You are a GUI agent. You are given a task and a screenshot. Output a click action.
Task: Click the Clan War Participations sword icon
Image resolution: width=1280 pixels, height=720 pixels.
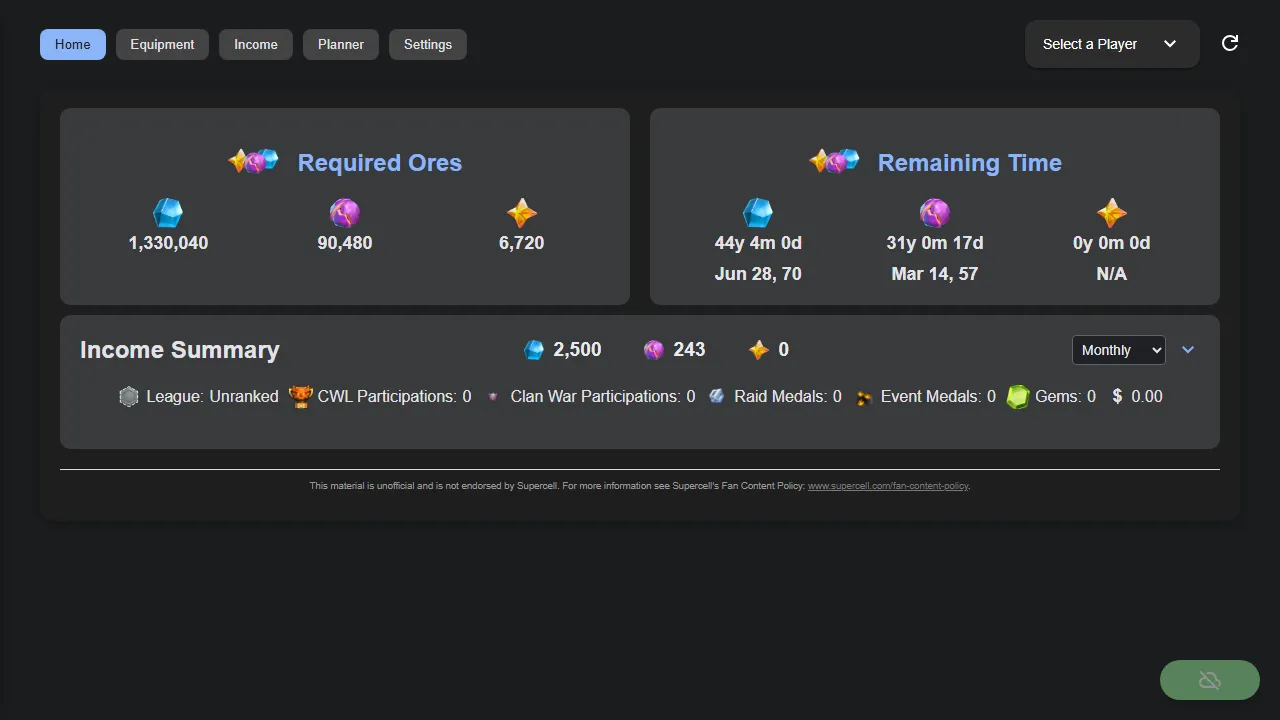(492, 396)
